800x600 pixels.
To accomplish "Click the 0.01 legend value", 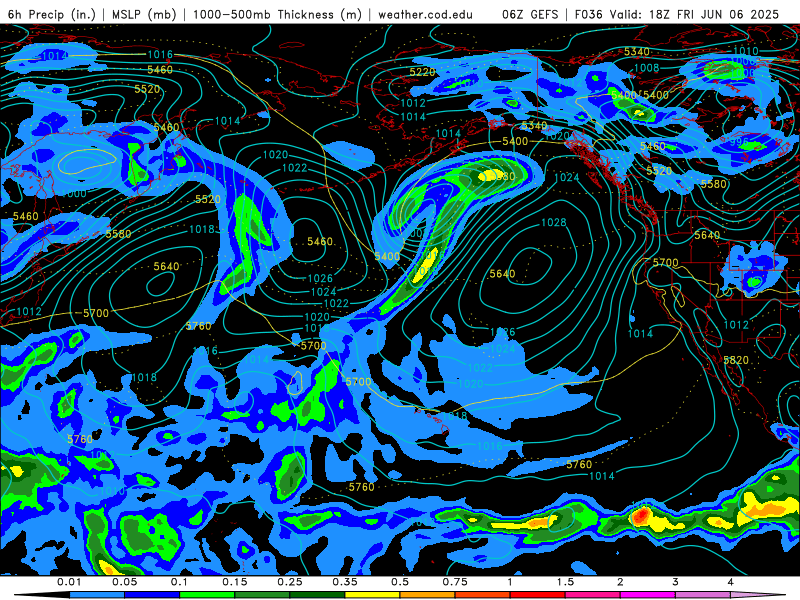I will (x=69, y=582).
